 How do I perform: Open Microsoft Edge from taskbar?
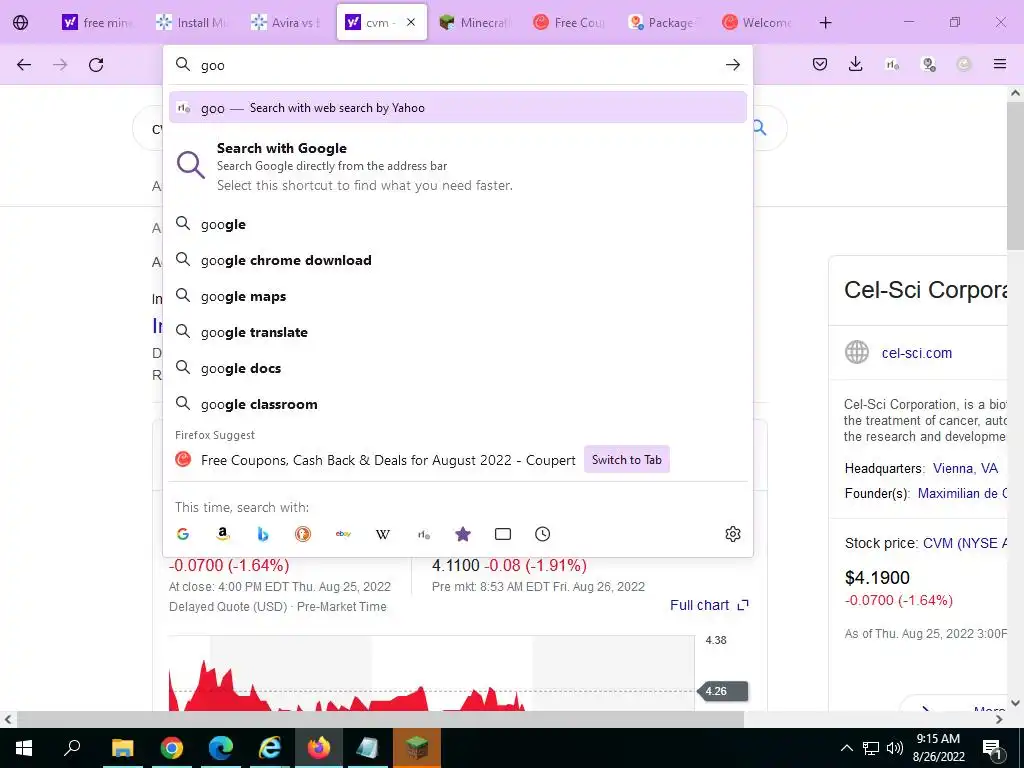(x=221, y=748)
